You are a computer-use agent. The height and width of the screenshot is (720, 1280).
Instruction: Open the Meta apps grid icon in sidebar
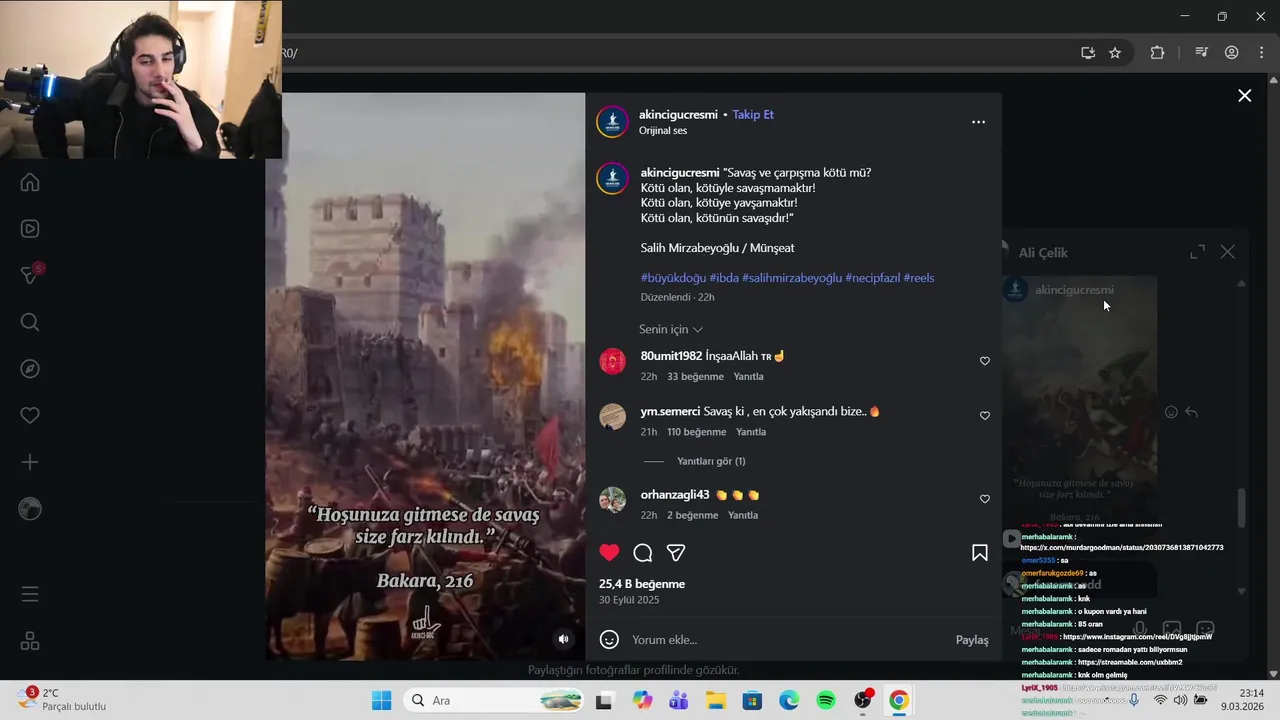click(30, 641)
